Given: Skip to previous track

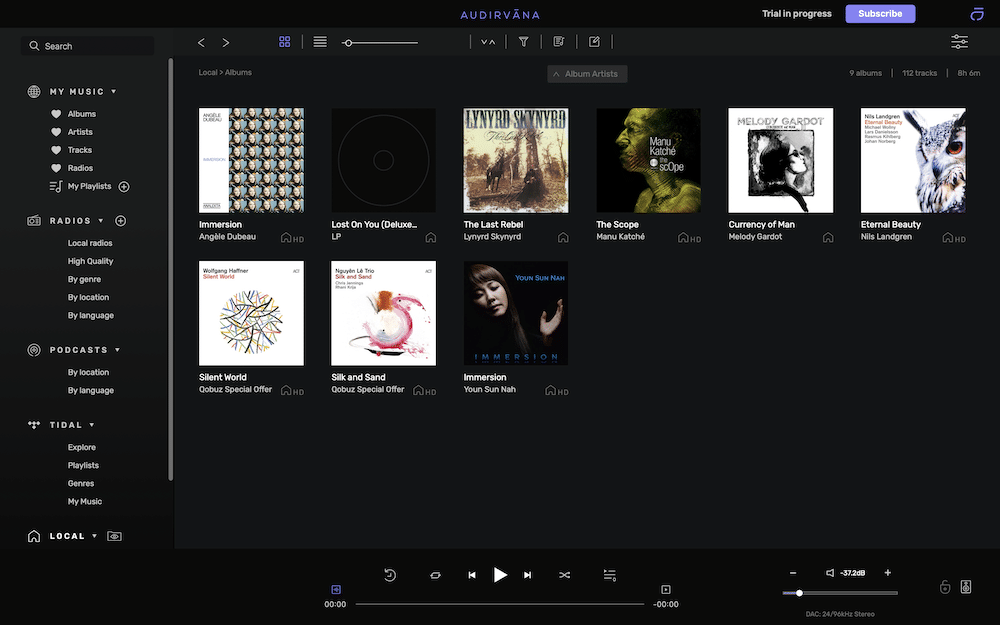Looking at the screenshot, I should tap(472, 575).
